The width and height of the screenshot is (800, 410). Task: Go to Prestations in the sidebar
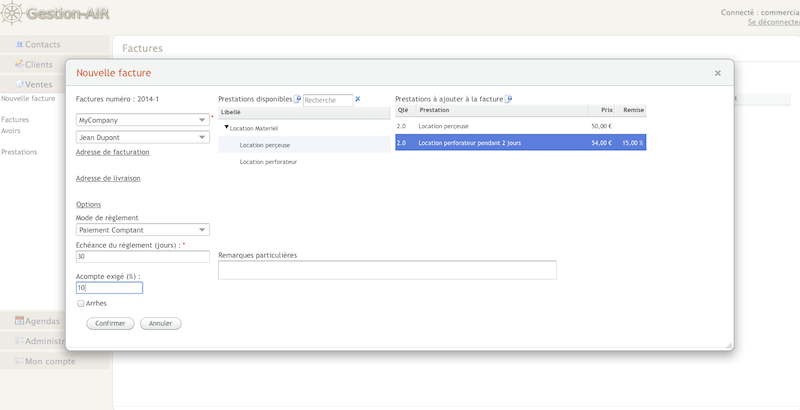click(x=19, y=152)
